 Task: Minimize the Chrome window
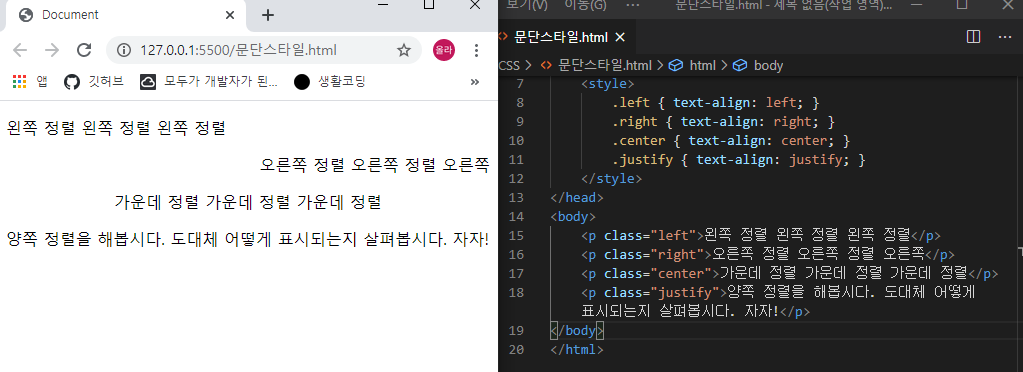[x=384, y=5]
